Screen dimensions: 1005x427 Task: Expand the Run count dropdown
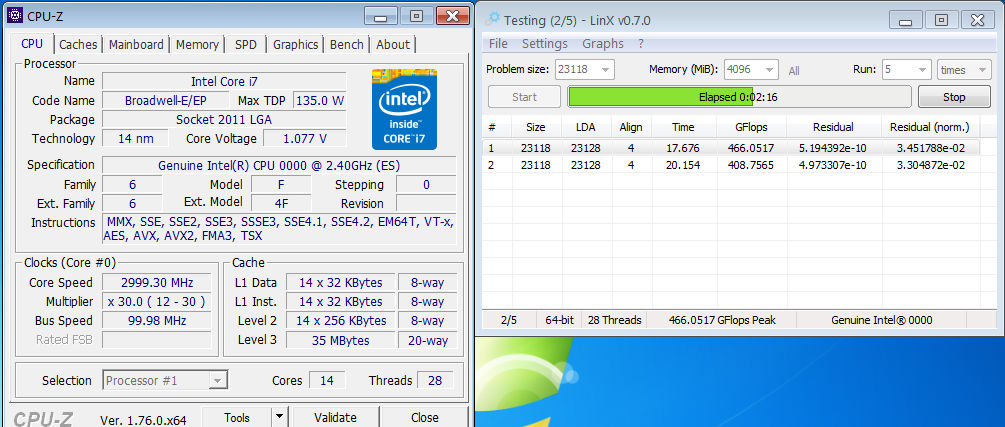coord(923,70)
